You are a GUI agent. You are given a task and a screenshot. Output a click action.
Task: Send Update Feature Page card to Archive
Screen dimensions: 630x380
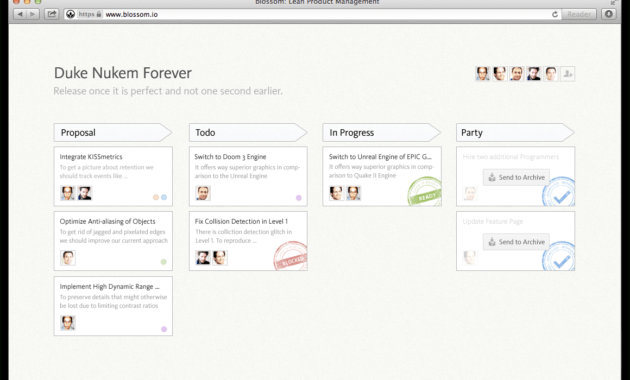(x=516, y=242)
